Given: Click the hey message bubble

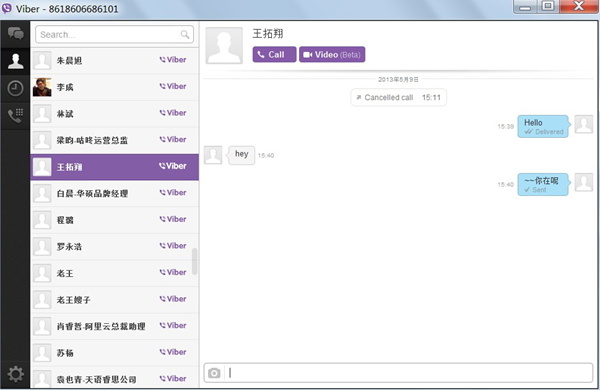Looking at the screenshot, I should (x=241, y=155).
